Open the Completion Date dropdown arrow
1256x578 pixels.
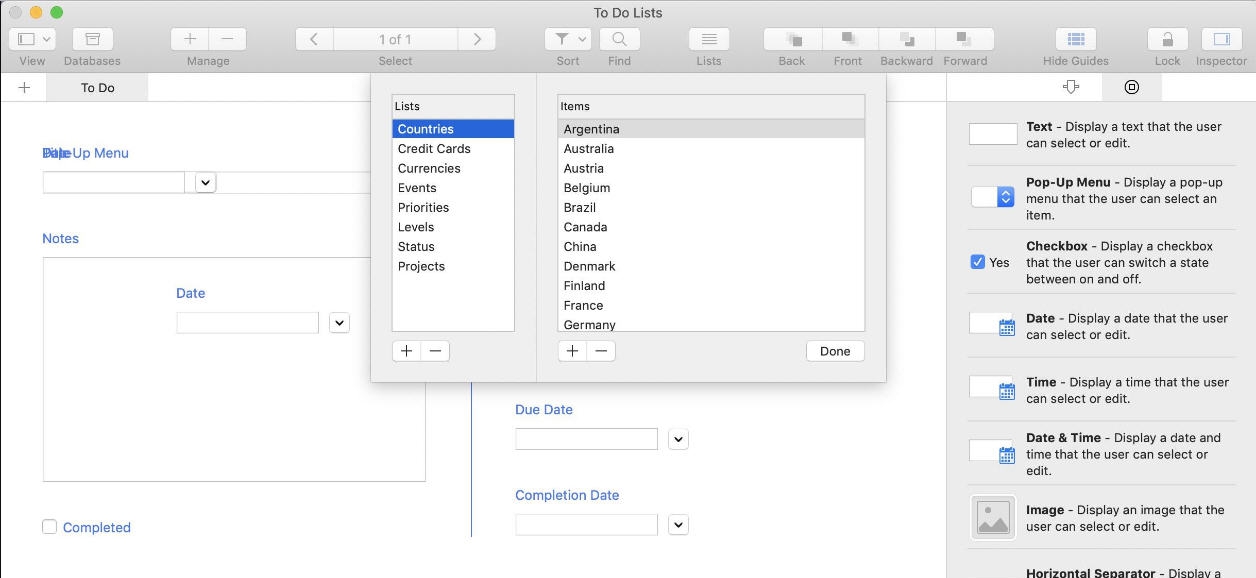coord(678,524)
